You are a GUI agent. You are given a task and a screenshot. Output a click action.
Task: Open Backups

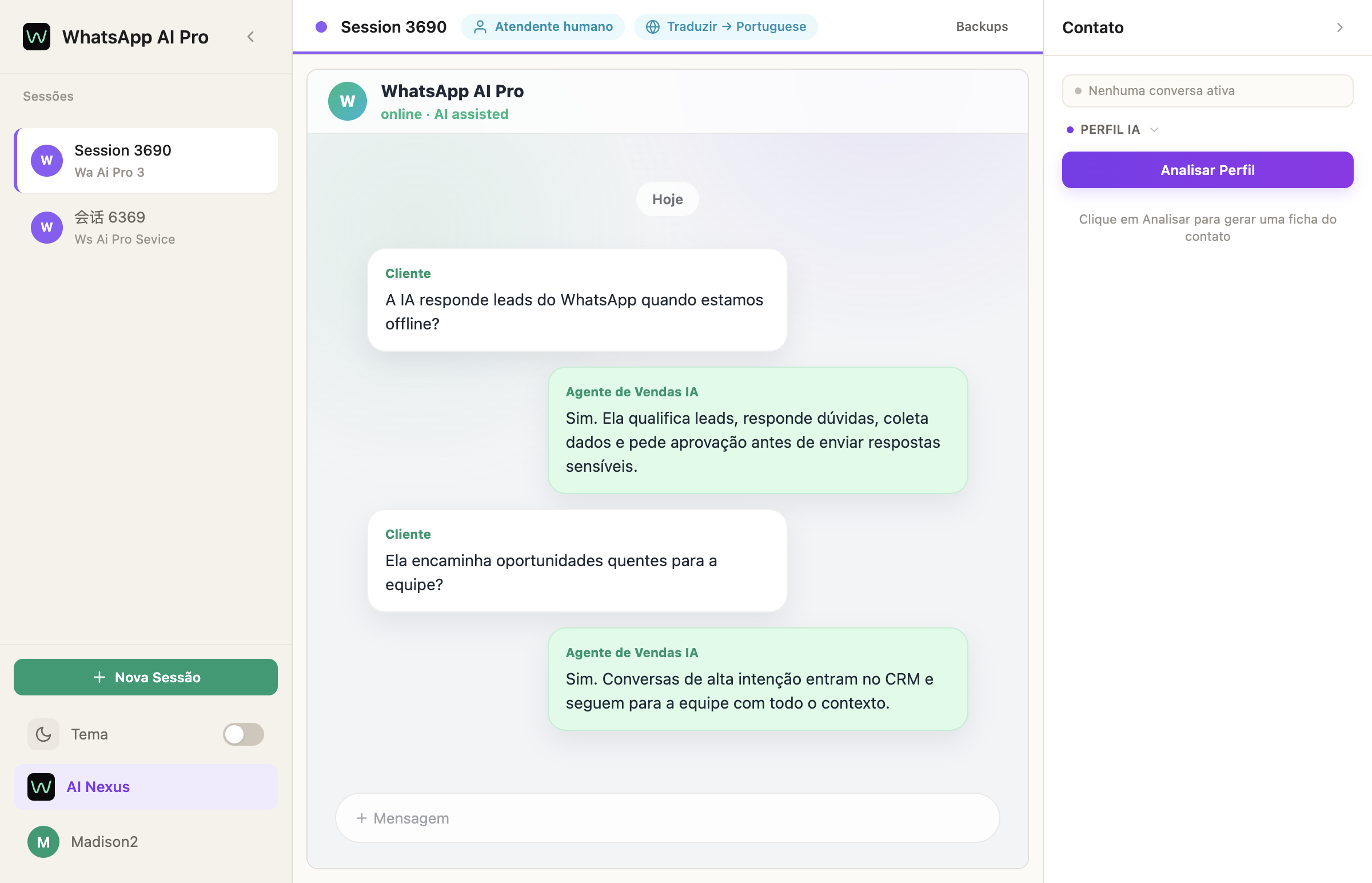tap(982, 27)
